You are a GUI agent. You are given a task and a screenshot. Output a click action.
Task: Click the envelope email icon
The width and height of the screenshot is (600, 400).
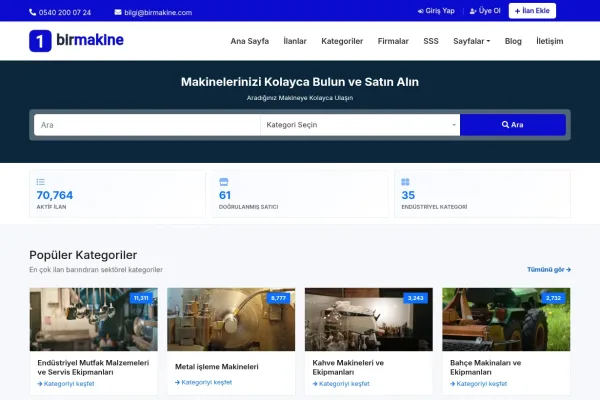[x=118, y=12]
